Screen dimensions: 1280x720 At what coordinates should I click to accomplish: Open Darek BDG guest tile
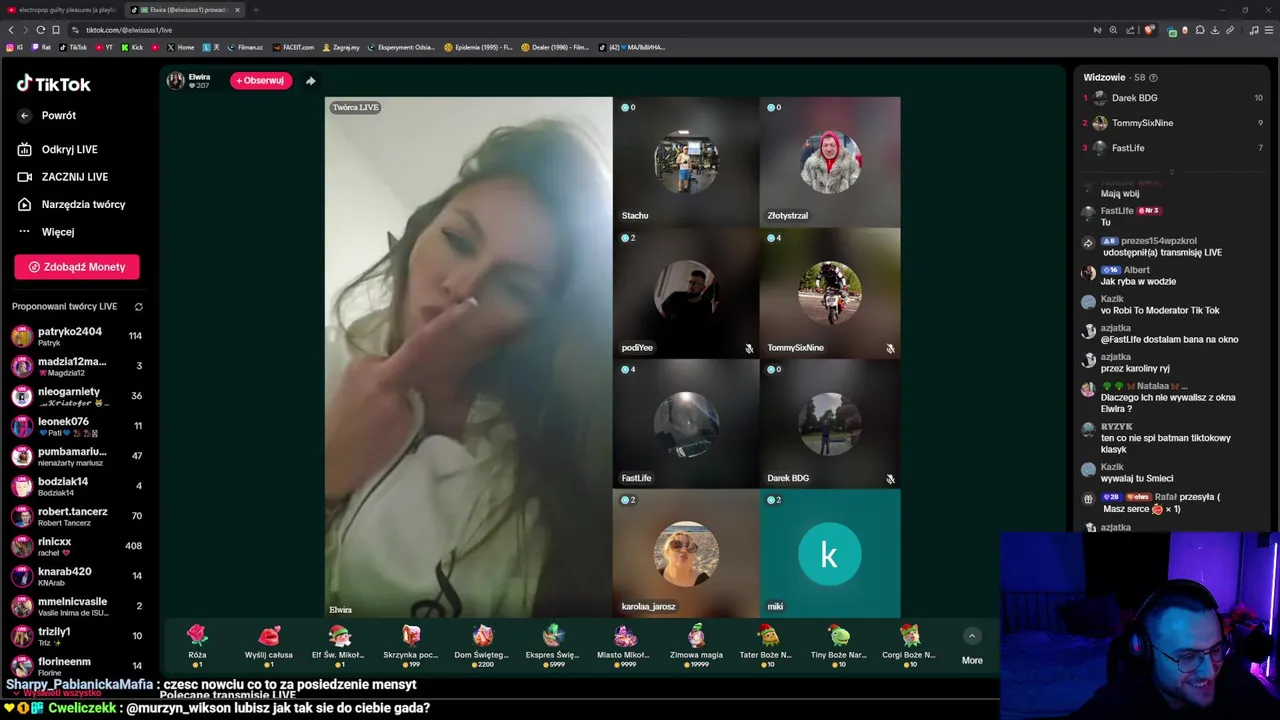pos(830,424)
